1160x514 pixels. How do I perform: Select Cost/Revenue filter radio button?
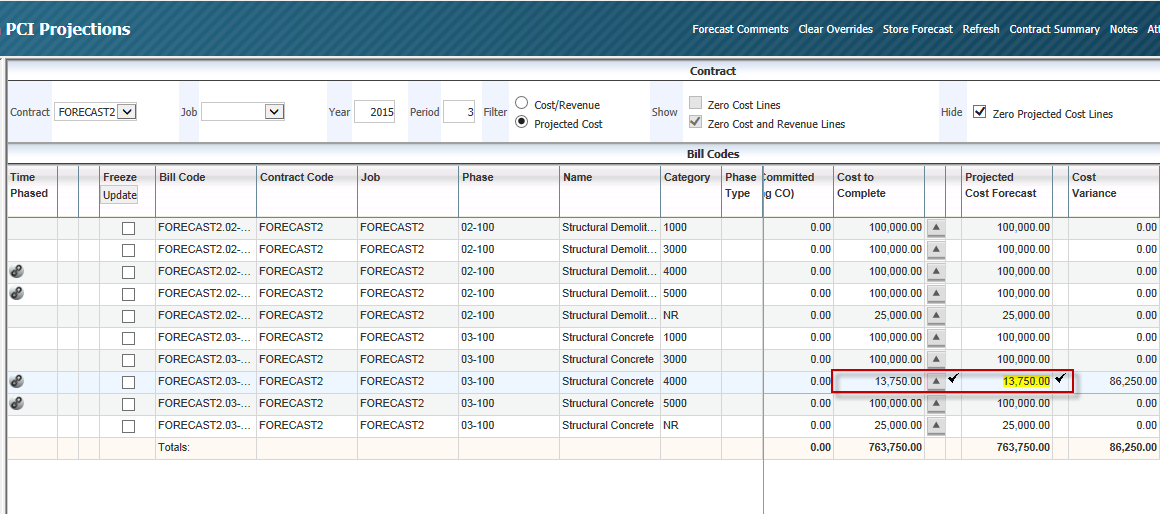(x=522, y=104)
